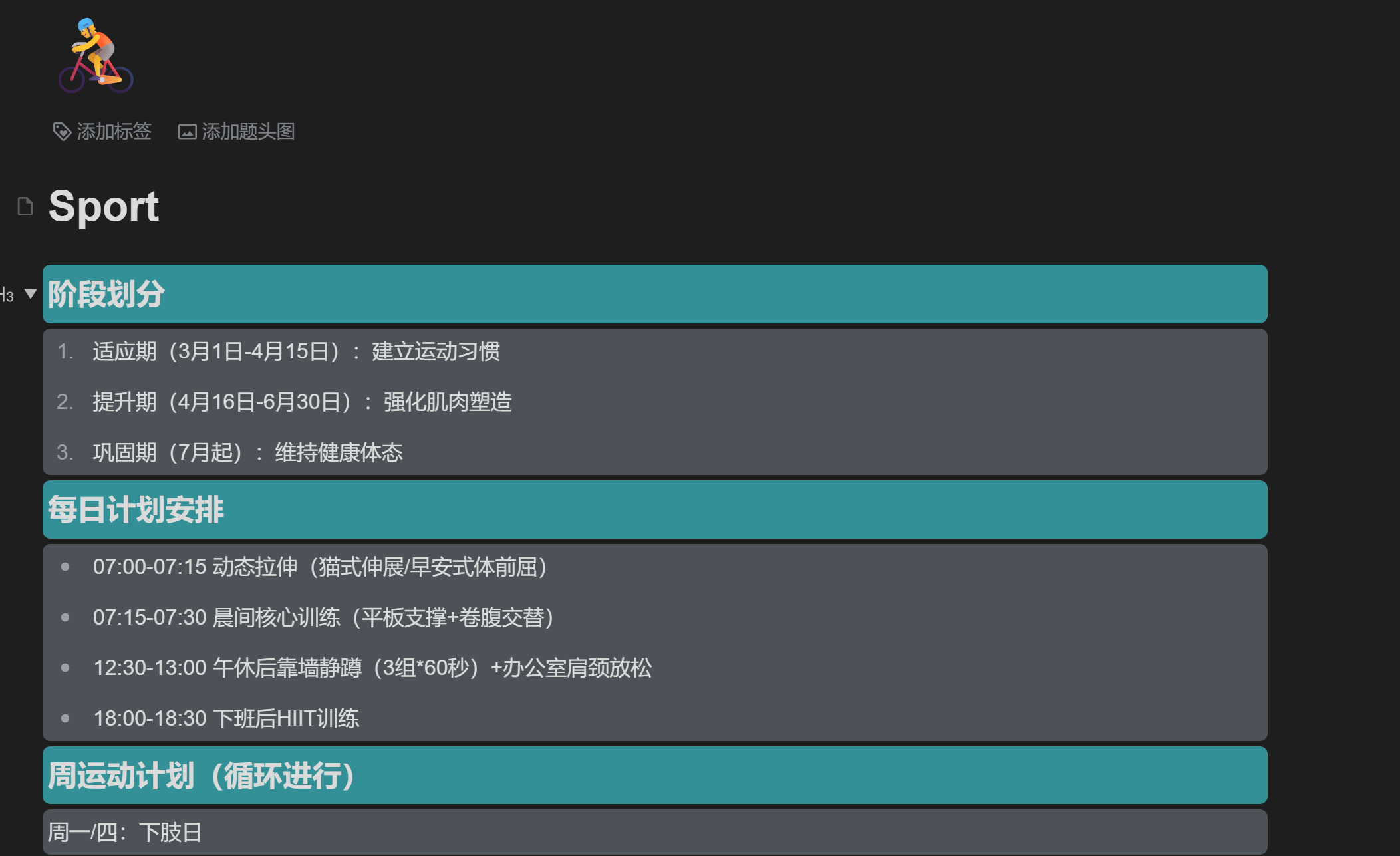Screen dimensions: 1400x856
Task: Click the bullet before 18:00-18:30 下班后HIIT训练
Action: (x=65, y=718)
